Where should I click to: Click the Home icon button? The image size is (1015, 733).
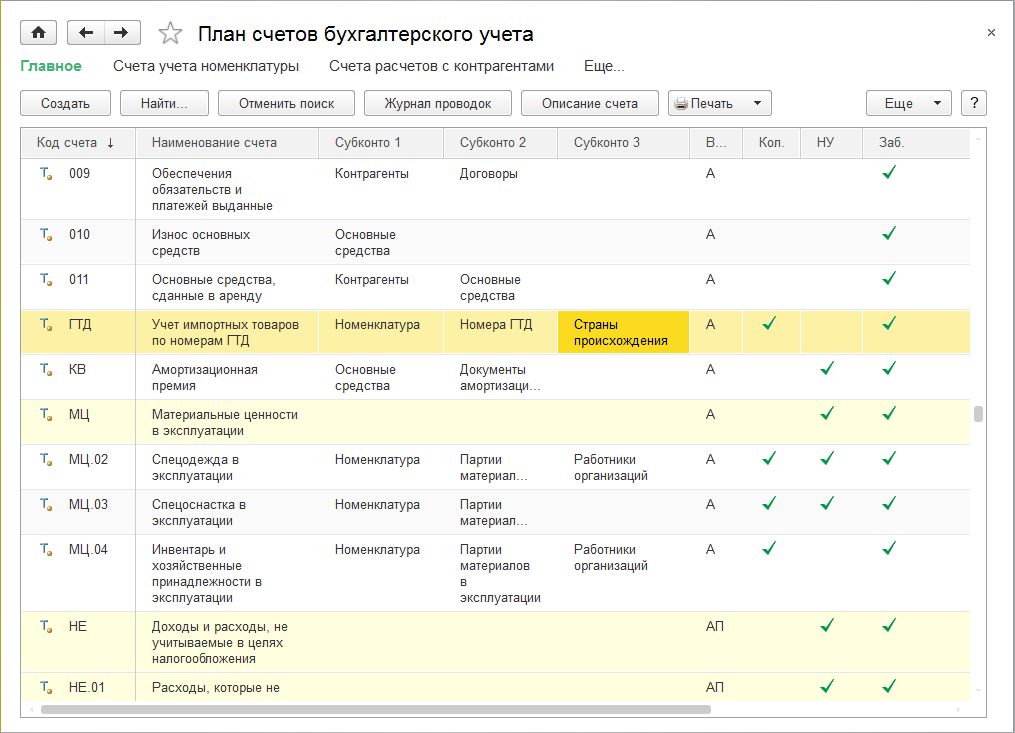(38, 33)
